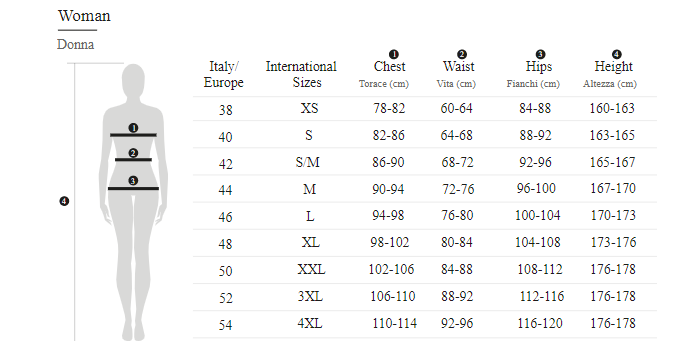Click the numbered badge above Height header
This screenshot has width=700, height=362.
617,54
